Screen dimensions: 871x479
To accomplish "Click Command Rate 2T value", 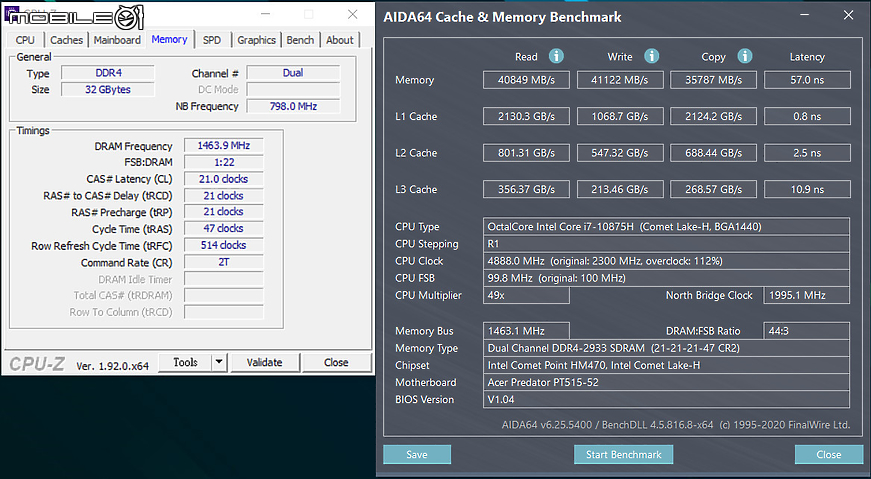I will click(x=223, y=262).
